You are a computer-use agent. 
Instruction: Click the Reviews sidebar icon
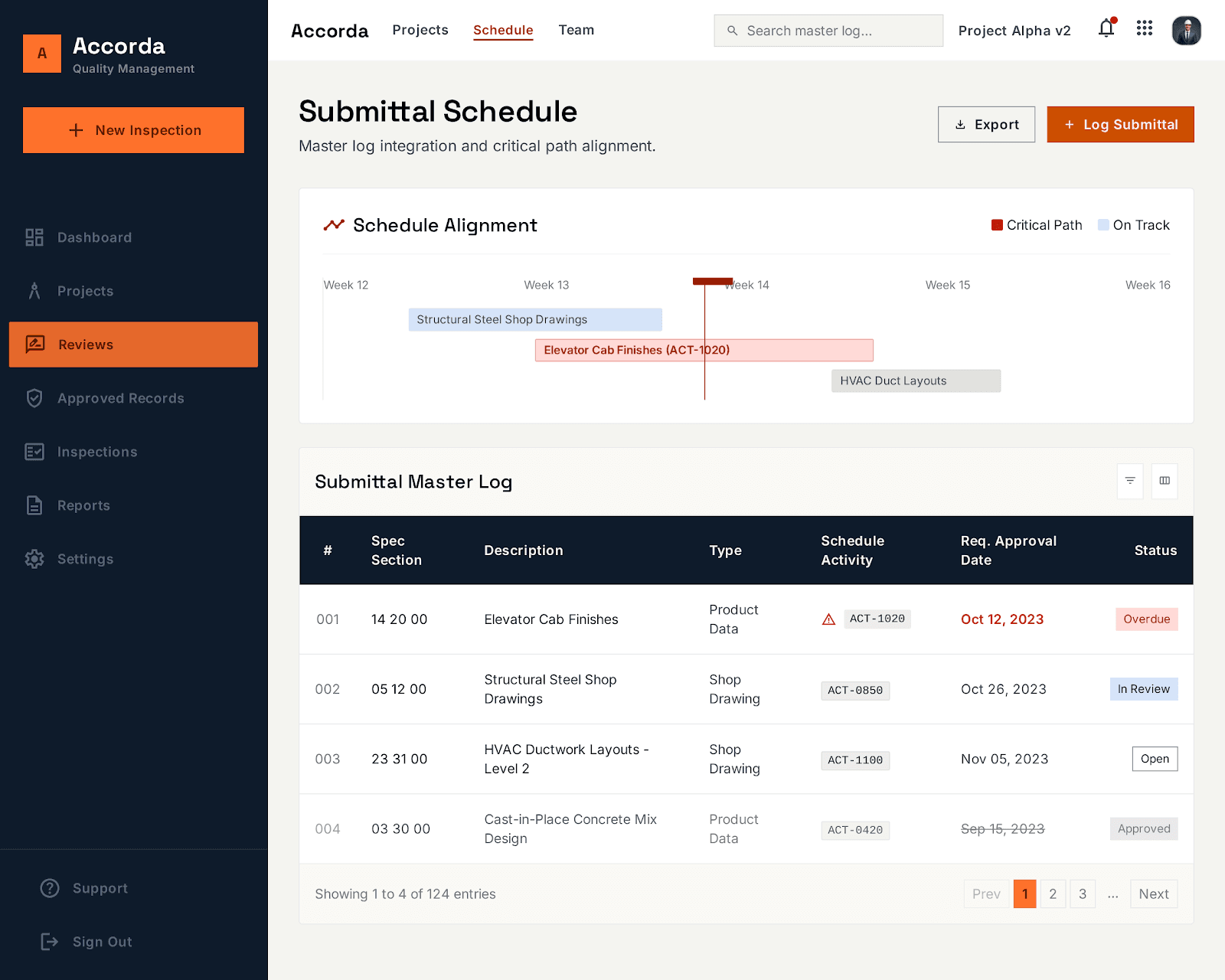click(35, 345)
